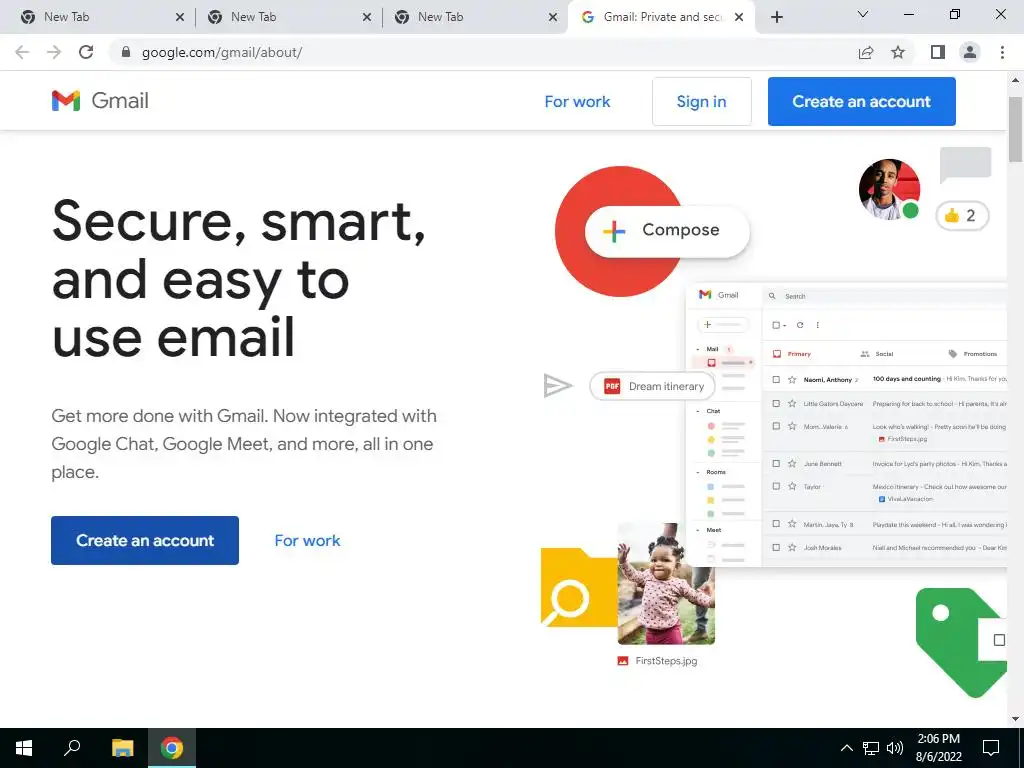Click the lower Create an account button
The height and width of the screenshot is (768, 1024).
coord(145,540)
